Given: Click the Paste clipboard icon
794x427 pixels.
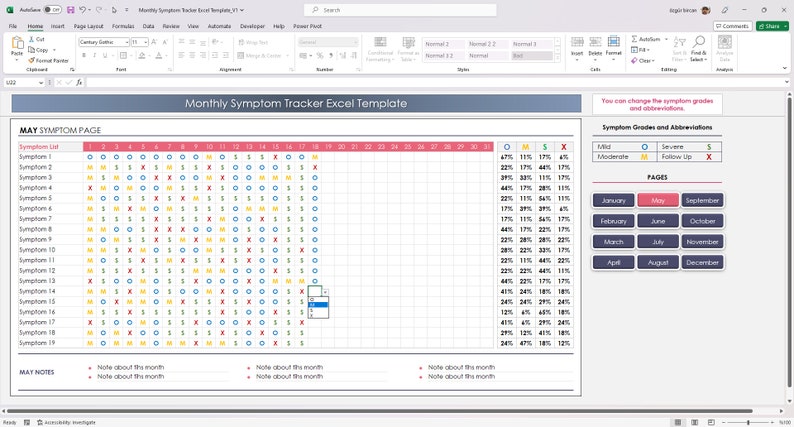Looking at the screenshot, I should tap(17, 43).
